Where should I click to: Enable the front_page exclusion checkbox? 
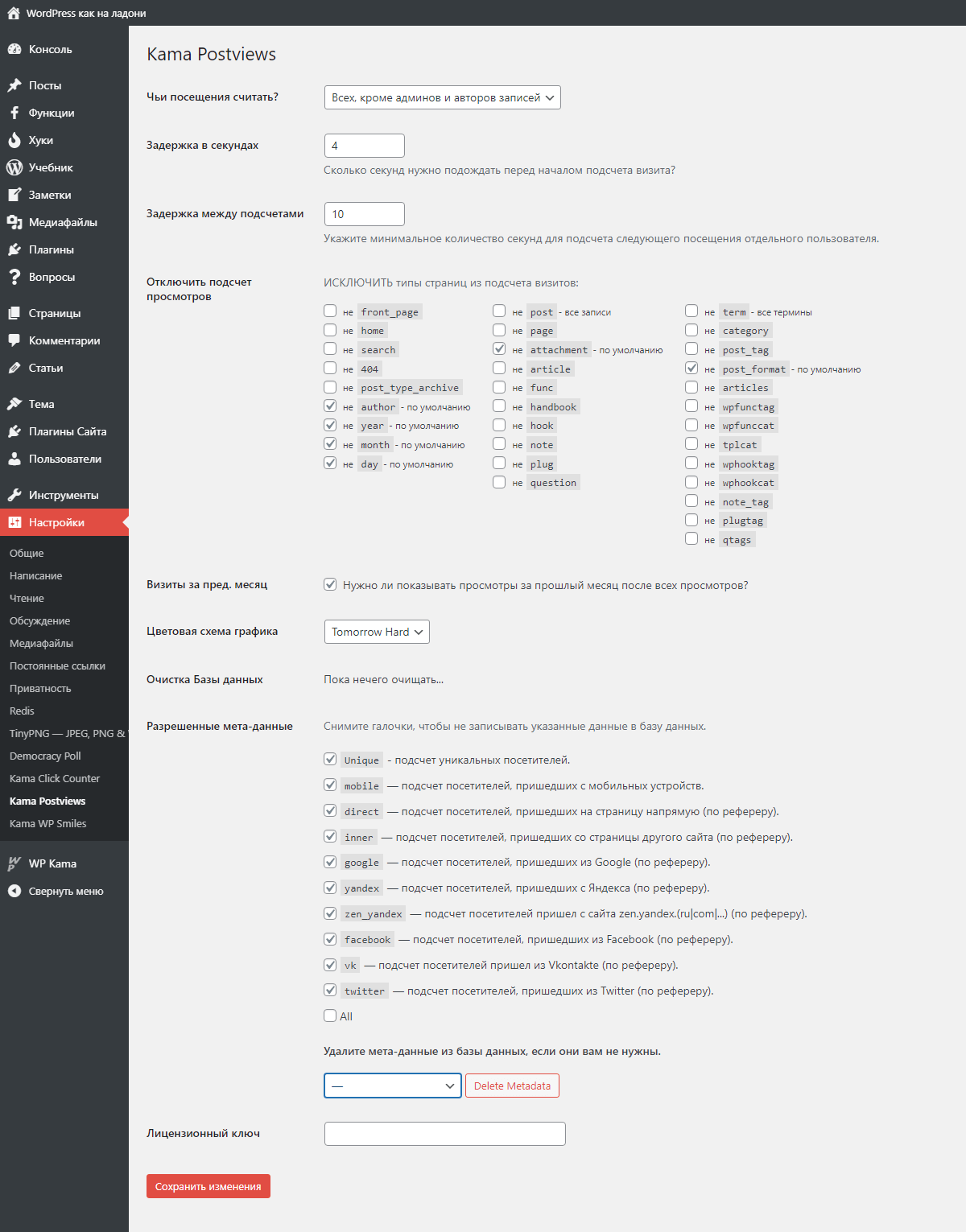click(330, 311)
